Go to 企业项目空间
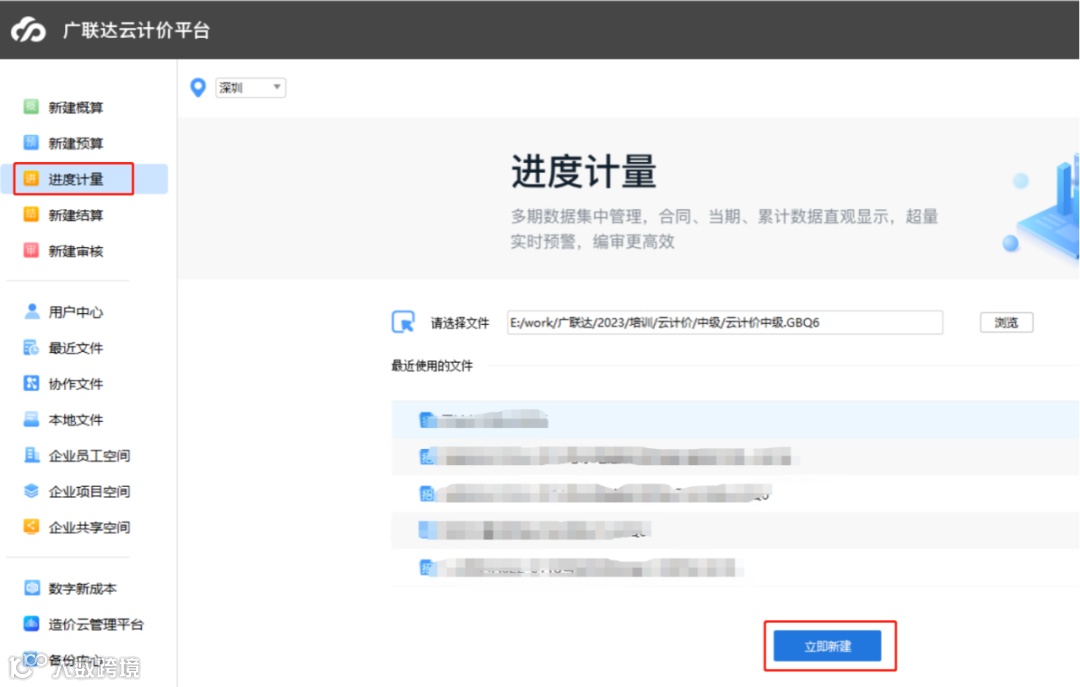The height and width of the screenshot is (687, 1080). point(90,491)
